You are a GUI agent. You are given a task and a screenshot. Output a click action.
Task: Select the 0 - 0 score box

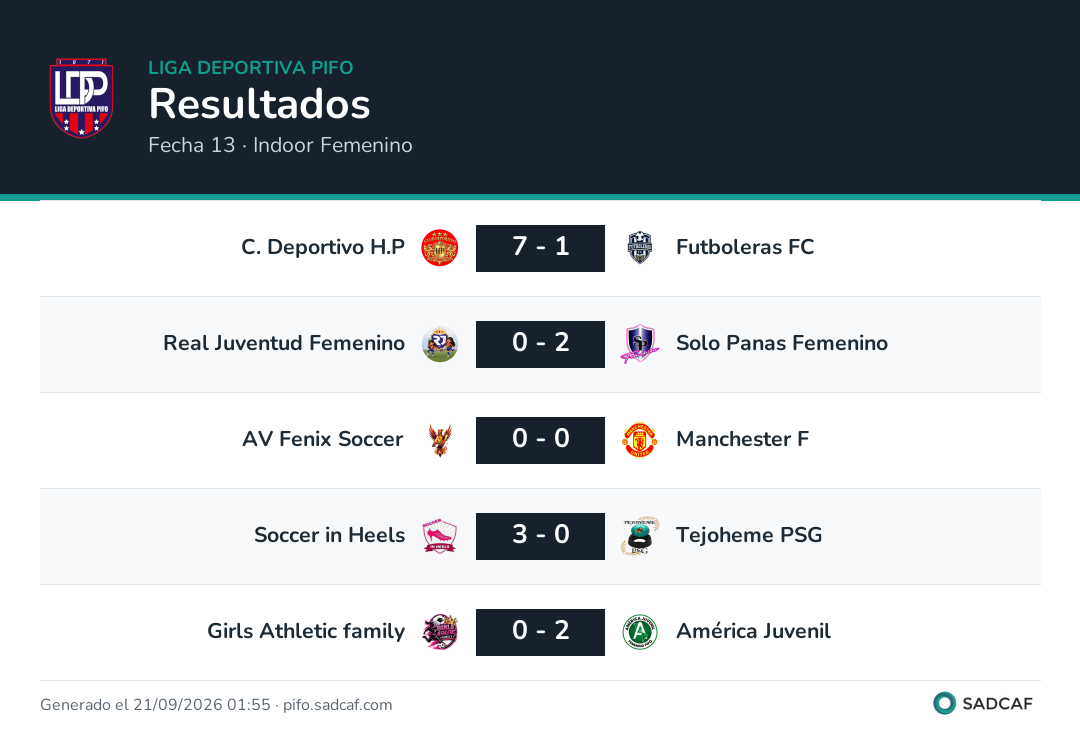point(540,440)
